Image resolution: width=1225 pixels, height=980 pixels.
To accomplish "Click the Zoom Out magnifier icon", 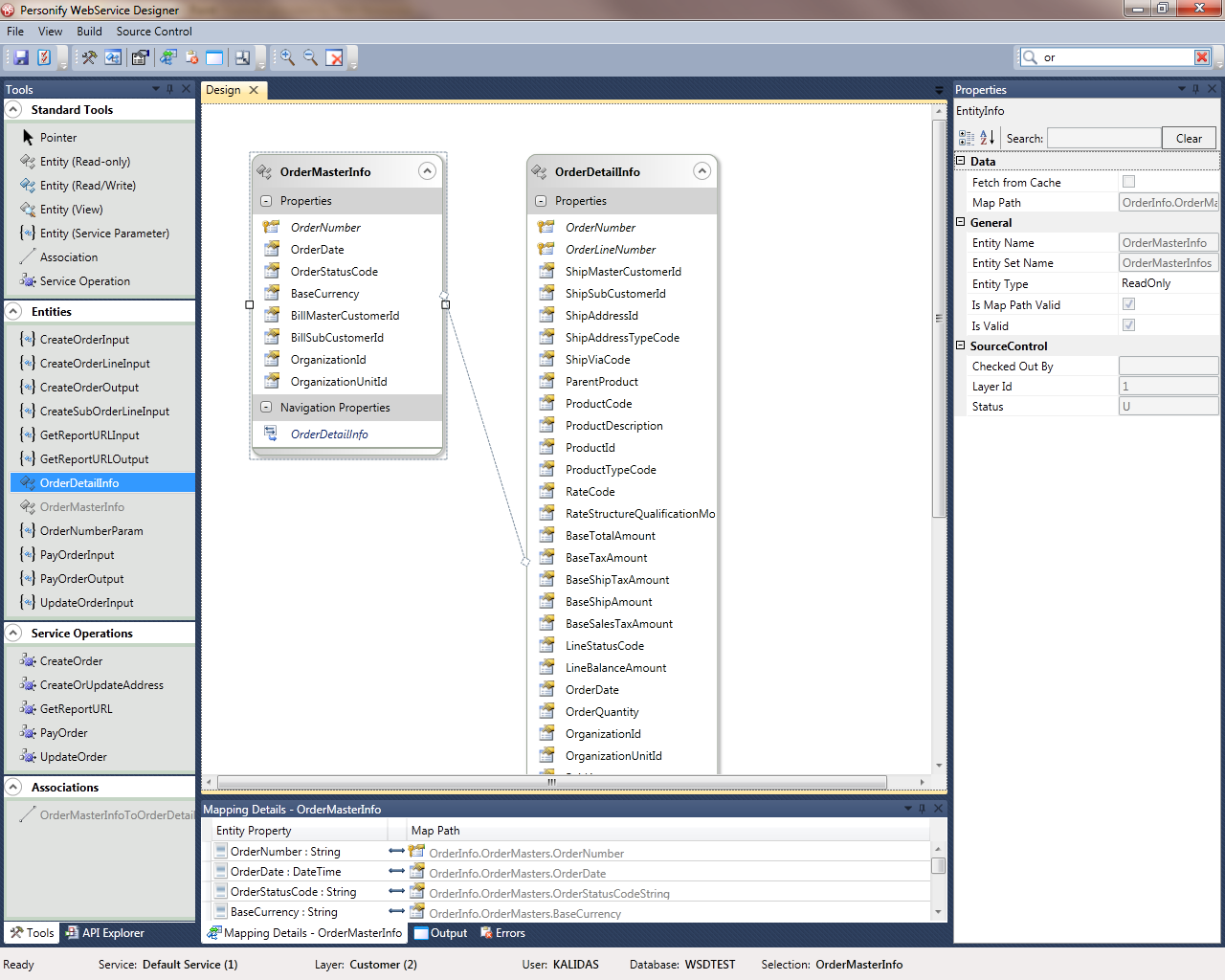I will point(311,57).
